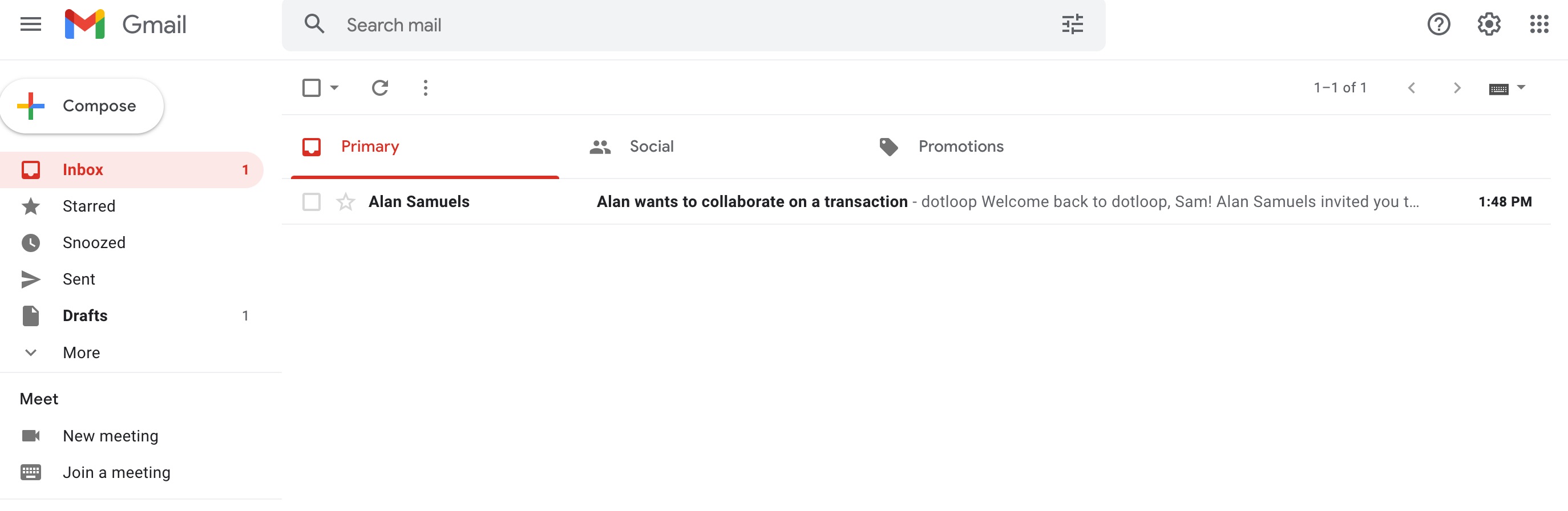Open Gmail settings gear
1568x511 pixels.
point(1489,25)
